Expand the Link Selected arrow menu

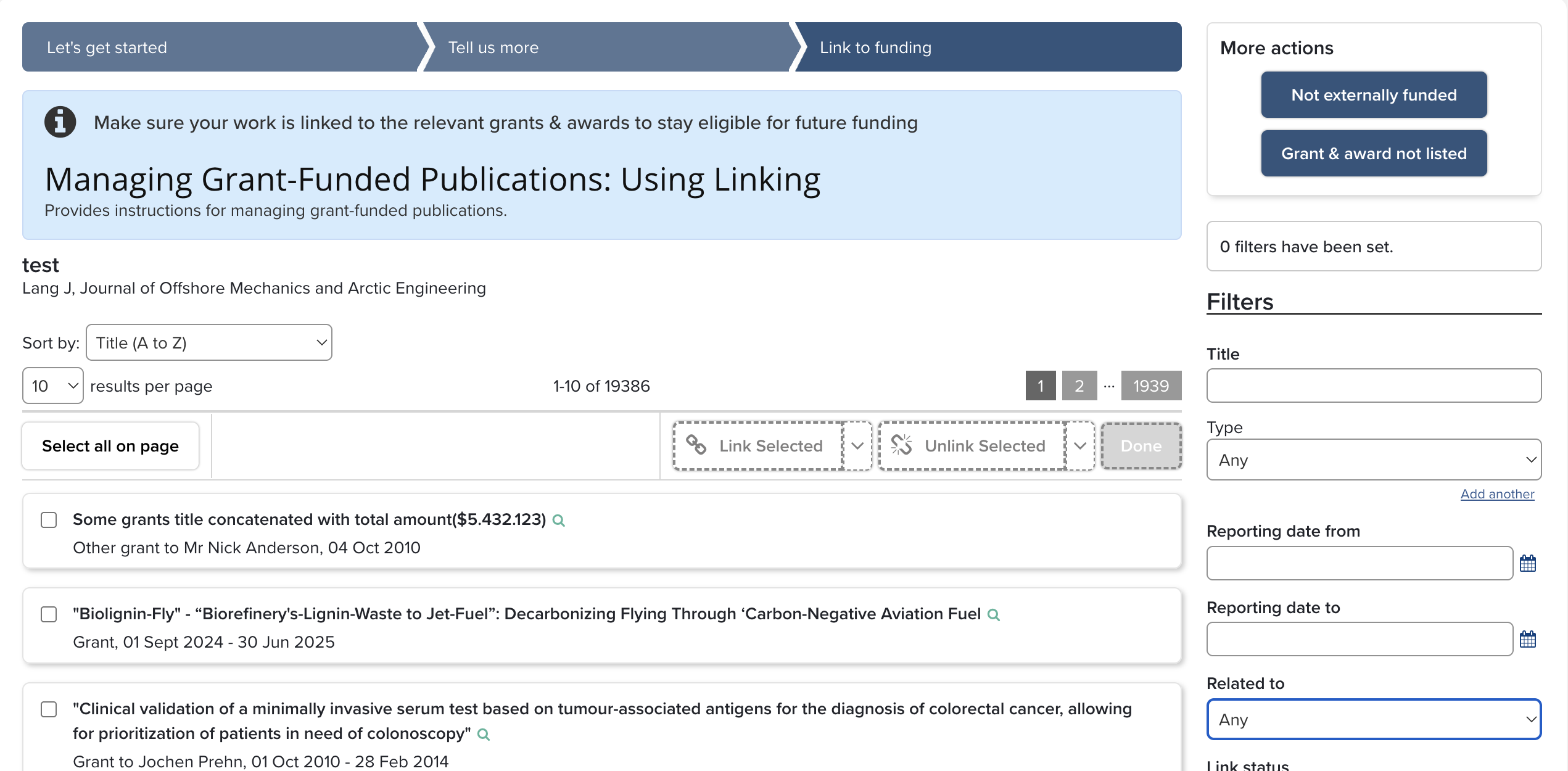click(x=857, y=446)
